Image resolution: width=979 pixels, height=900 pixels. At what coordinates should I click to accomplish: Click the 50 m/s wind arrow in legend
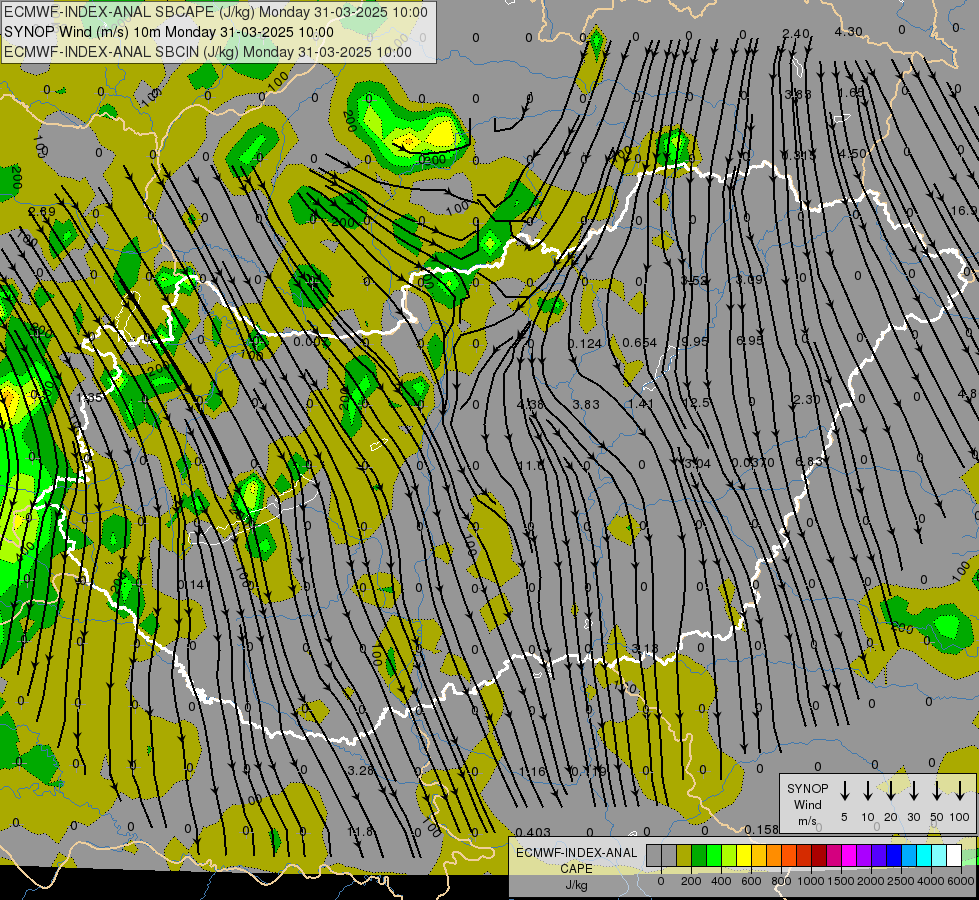click(937, 791)
